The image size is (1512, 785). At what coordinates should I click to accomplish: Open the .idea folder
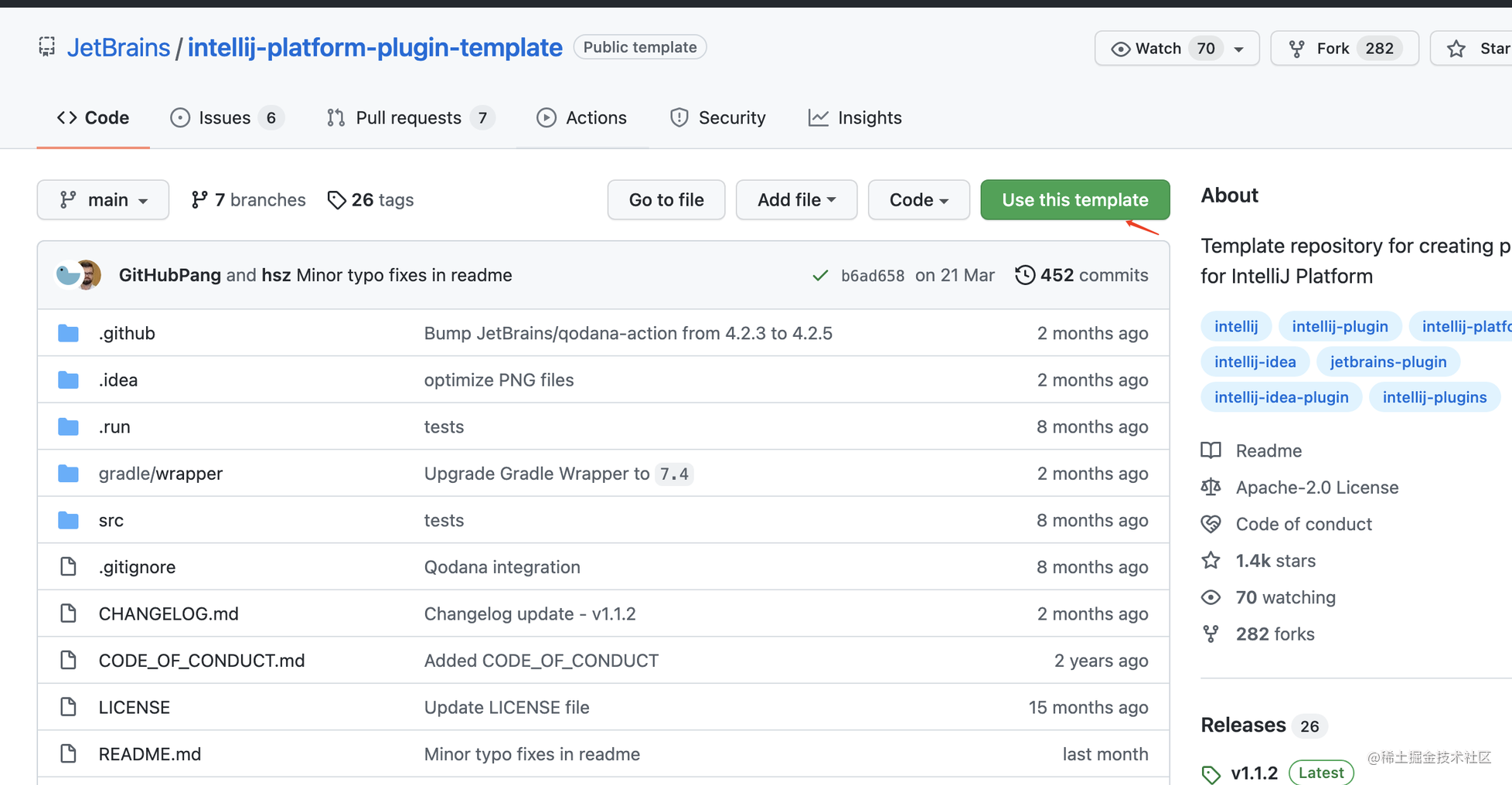click(x=118, y=380)
